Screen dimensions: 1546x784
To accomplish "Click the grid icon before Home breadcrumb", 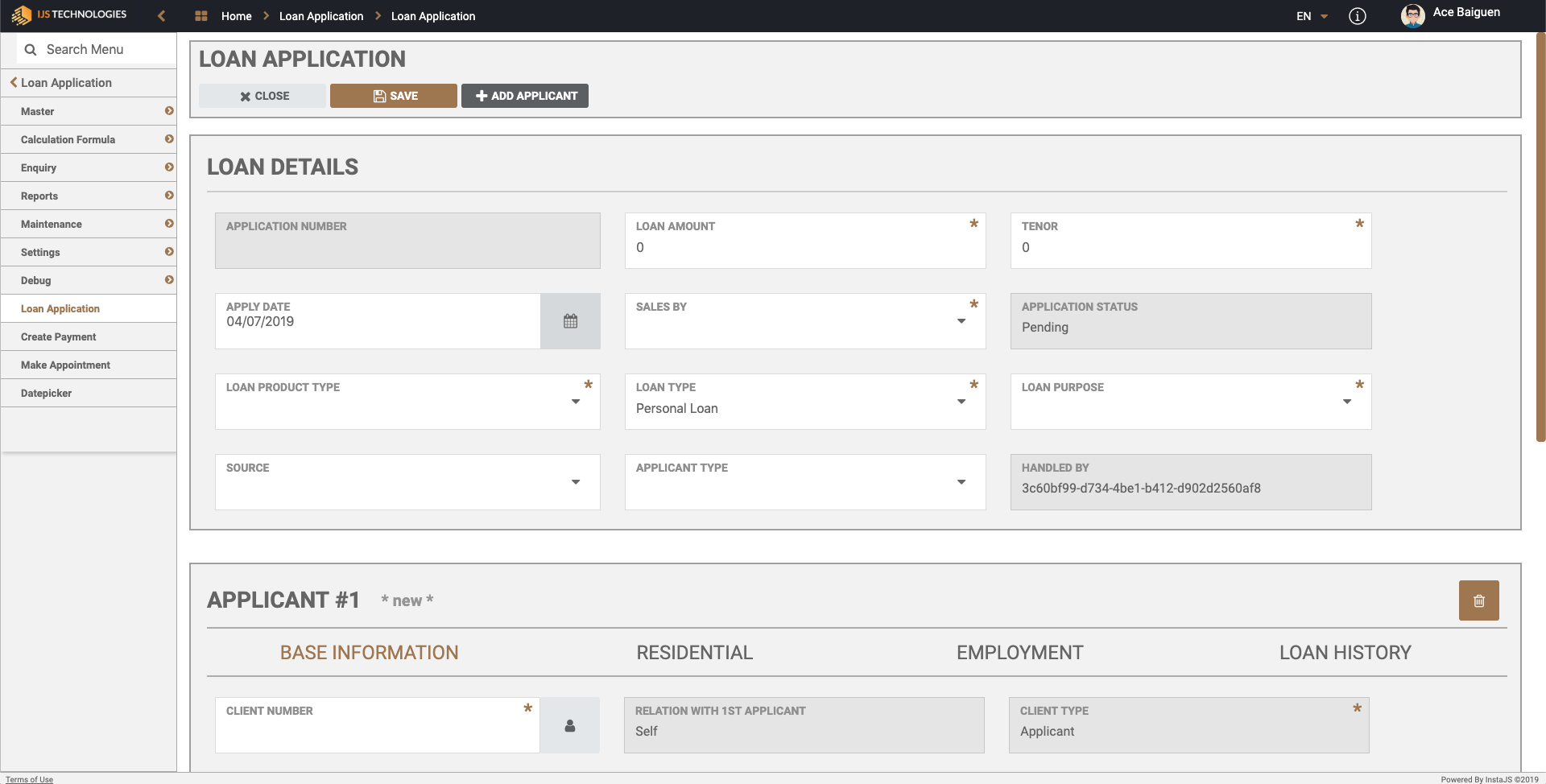I will pyautogui.click(x=201, y=16).
